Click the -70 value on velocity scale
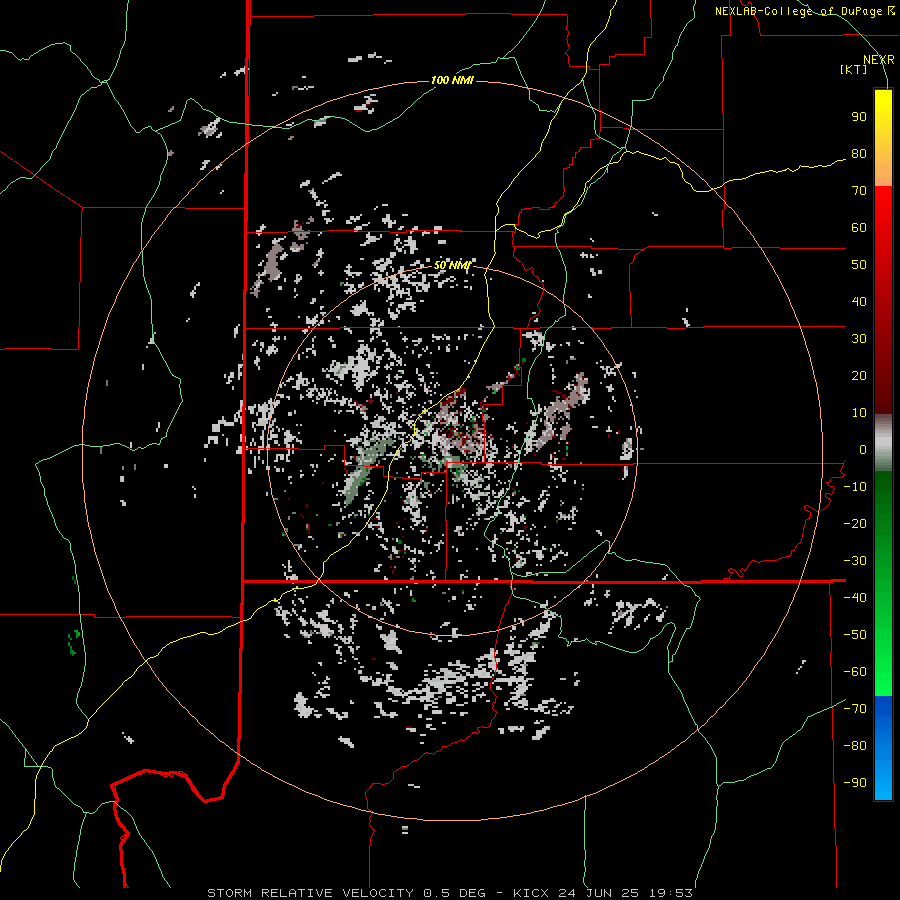900x900 pixels. click(855, 709)
